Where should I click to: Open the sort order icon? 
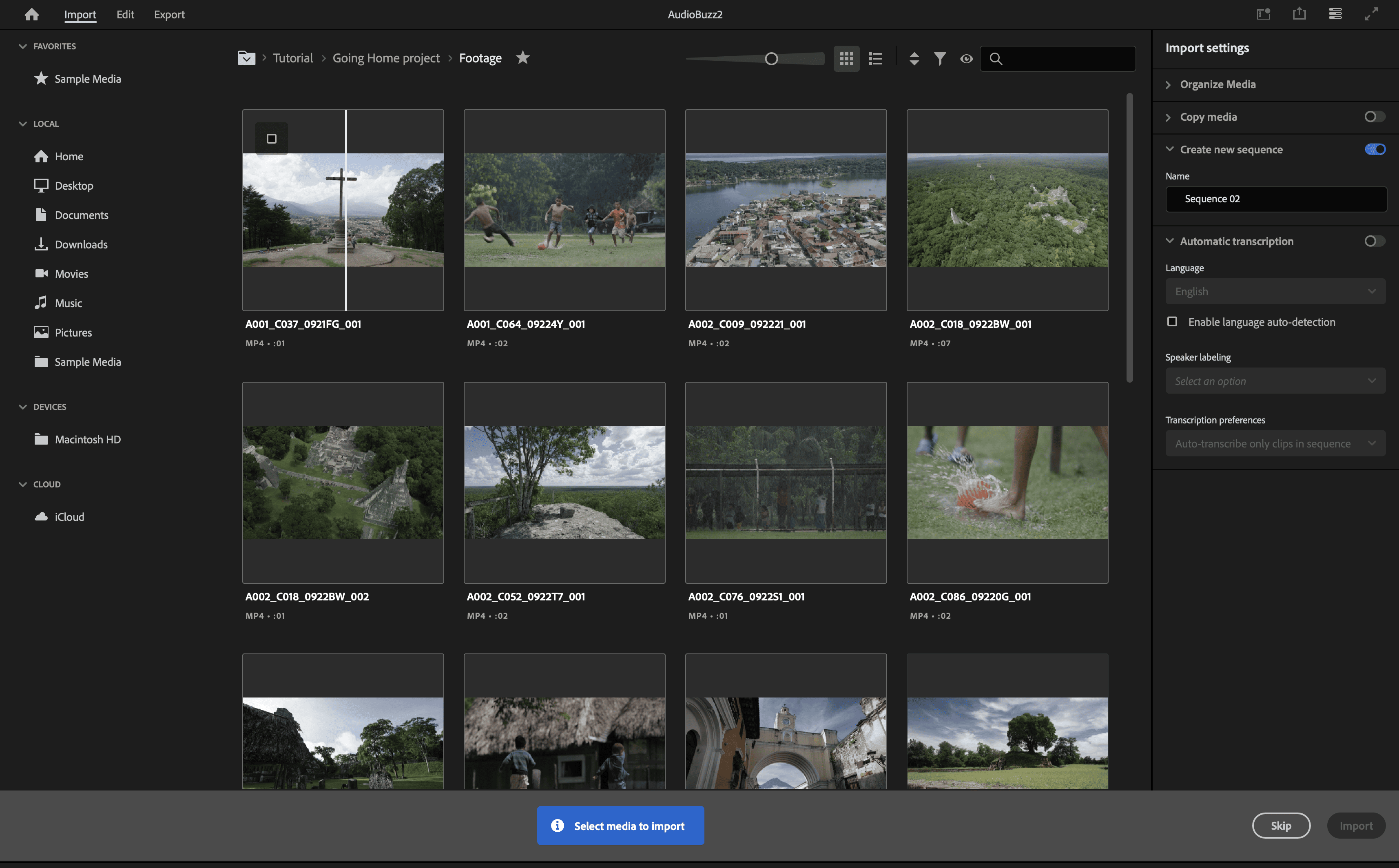tap(914, 59)
